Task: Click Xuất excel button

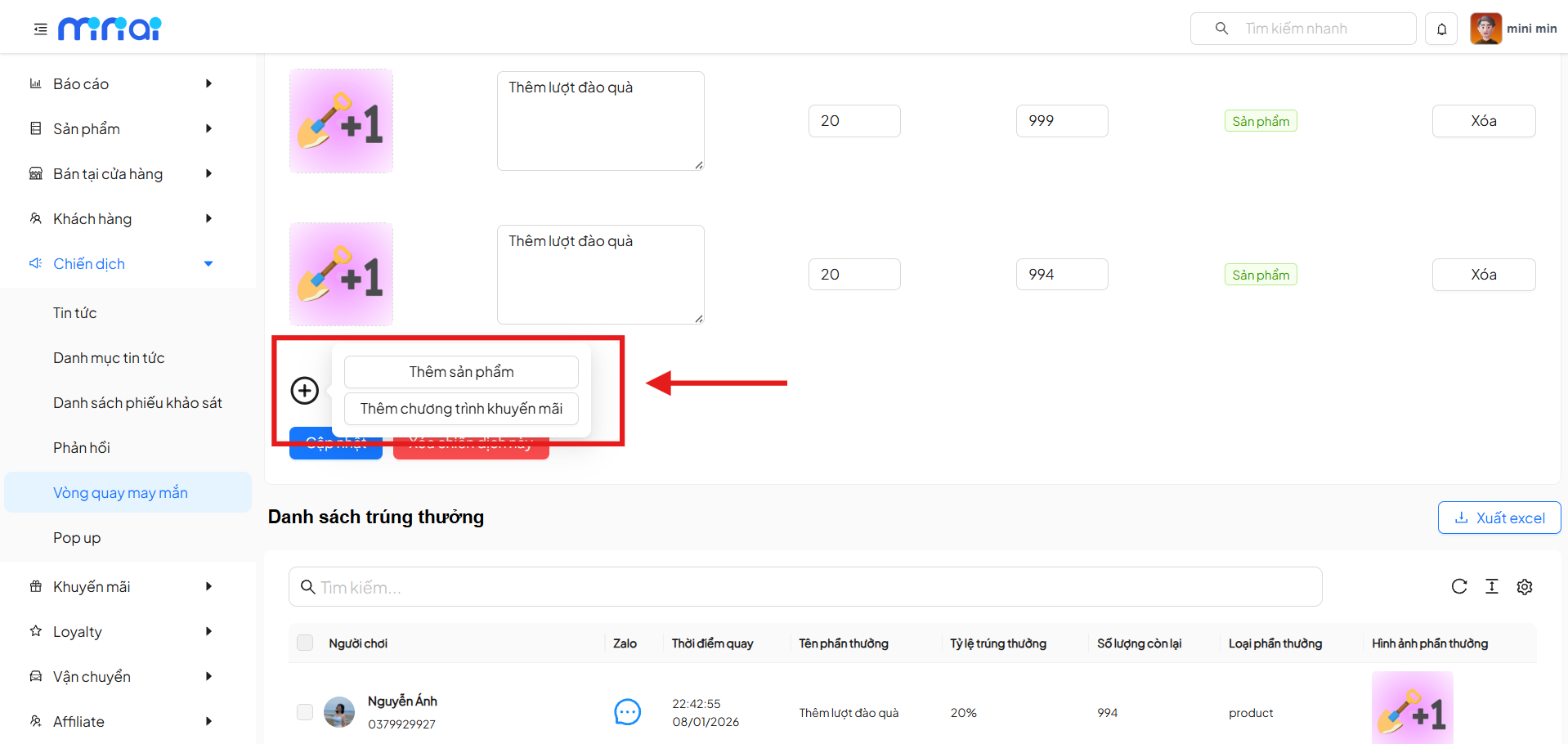Action: pos(1499,518)
